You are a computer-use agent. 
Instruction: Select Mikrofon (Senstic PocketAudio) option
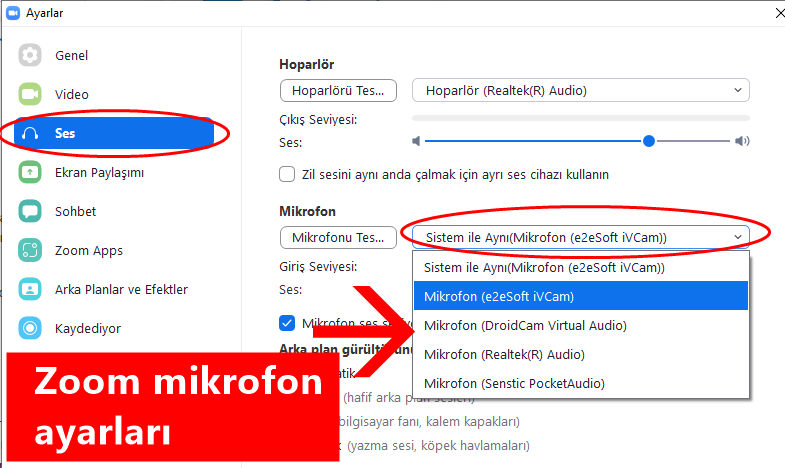pos(581,383)
